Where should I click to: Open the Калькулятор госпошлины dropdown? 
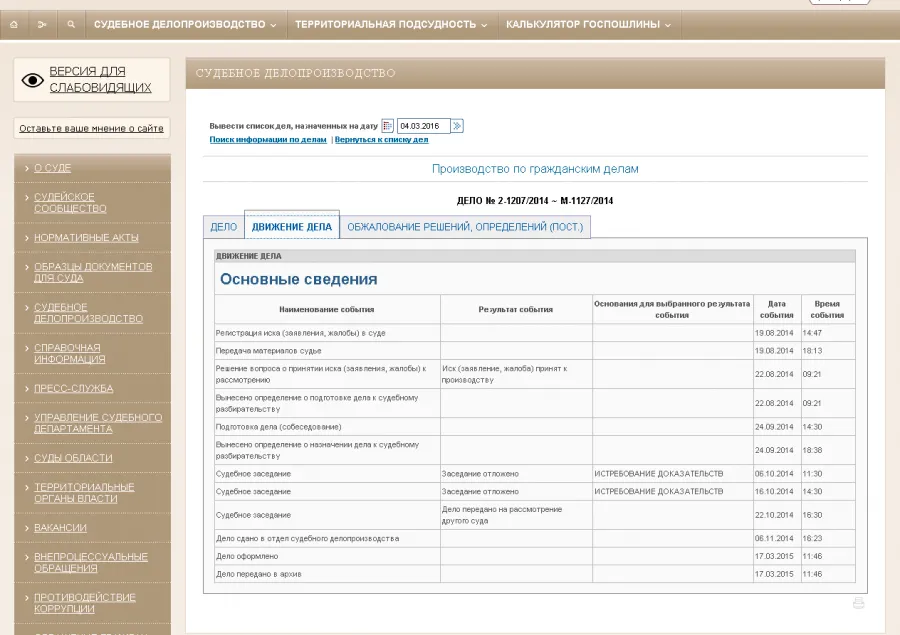point(588,25)
